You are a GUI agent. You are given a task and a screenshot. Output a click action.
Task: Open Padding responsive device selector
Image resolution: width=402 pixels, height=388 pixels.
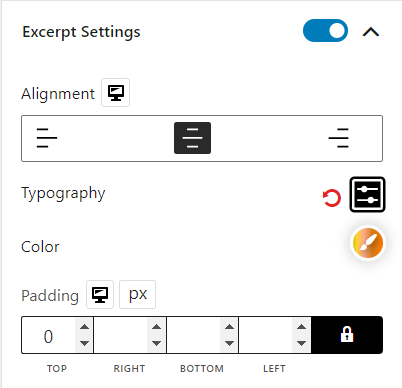tap(100, 294)
